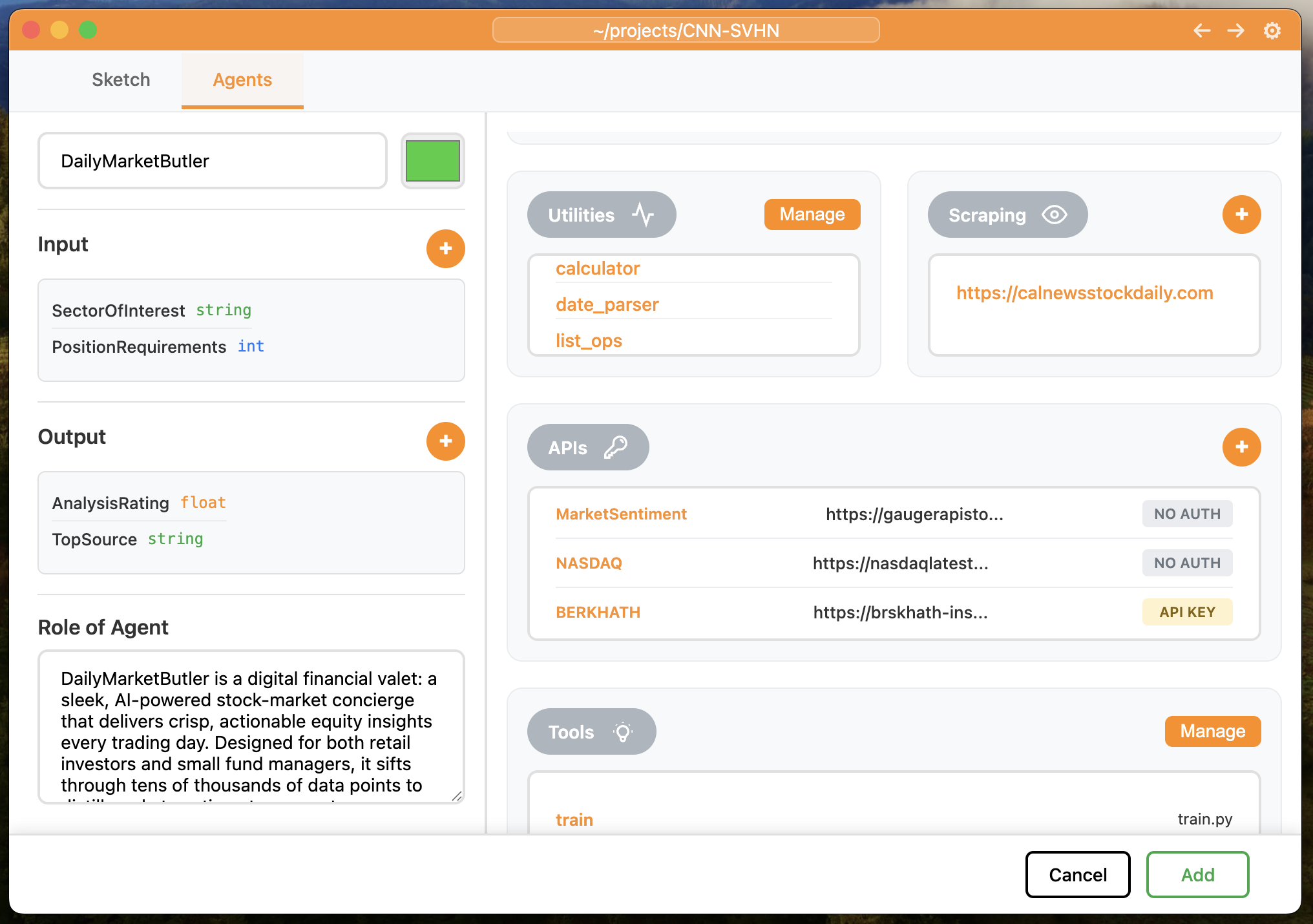Select the Agents tab
Viewport: 1313px width, 924px height.
coord(242,79)
